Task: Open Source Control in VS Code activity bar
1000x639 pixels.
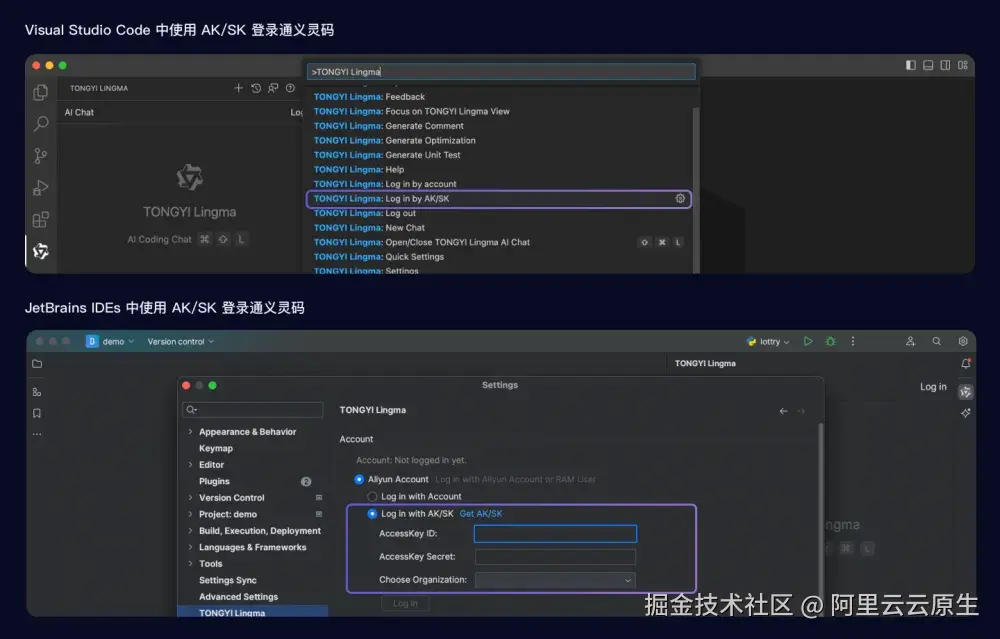Action: tap(41, 156)
